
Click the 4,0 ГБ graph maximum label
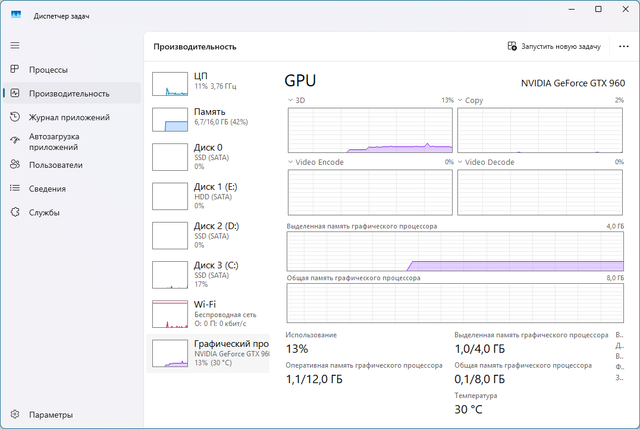pos(615,226)
